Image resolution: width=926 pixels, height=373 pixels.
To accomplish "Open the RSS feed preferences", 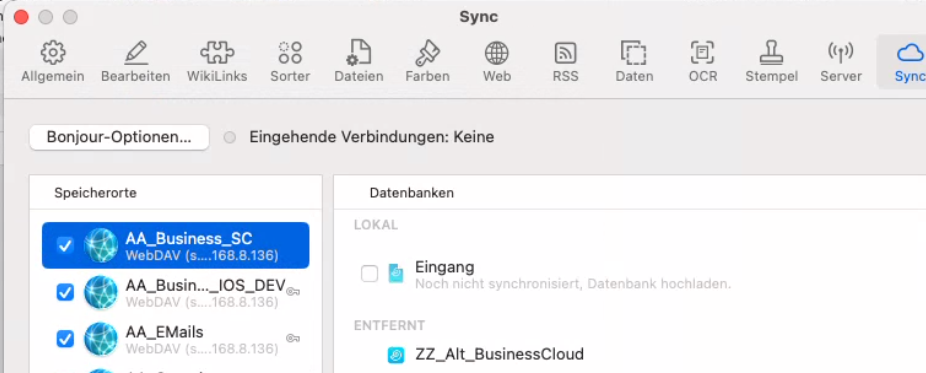I will click(x=565, y=61).
